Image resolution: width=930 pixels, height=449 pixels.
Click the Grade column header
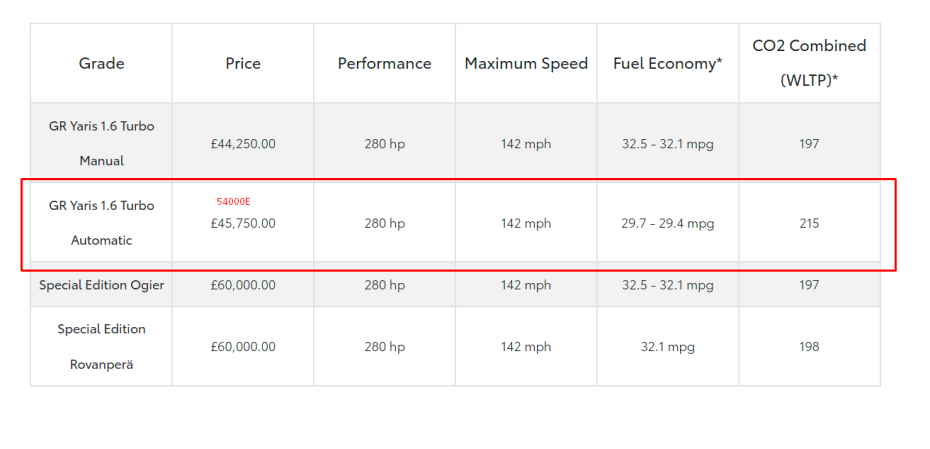[101, 63]
